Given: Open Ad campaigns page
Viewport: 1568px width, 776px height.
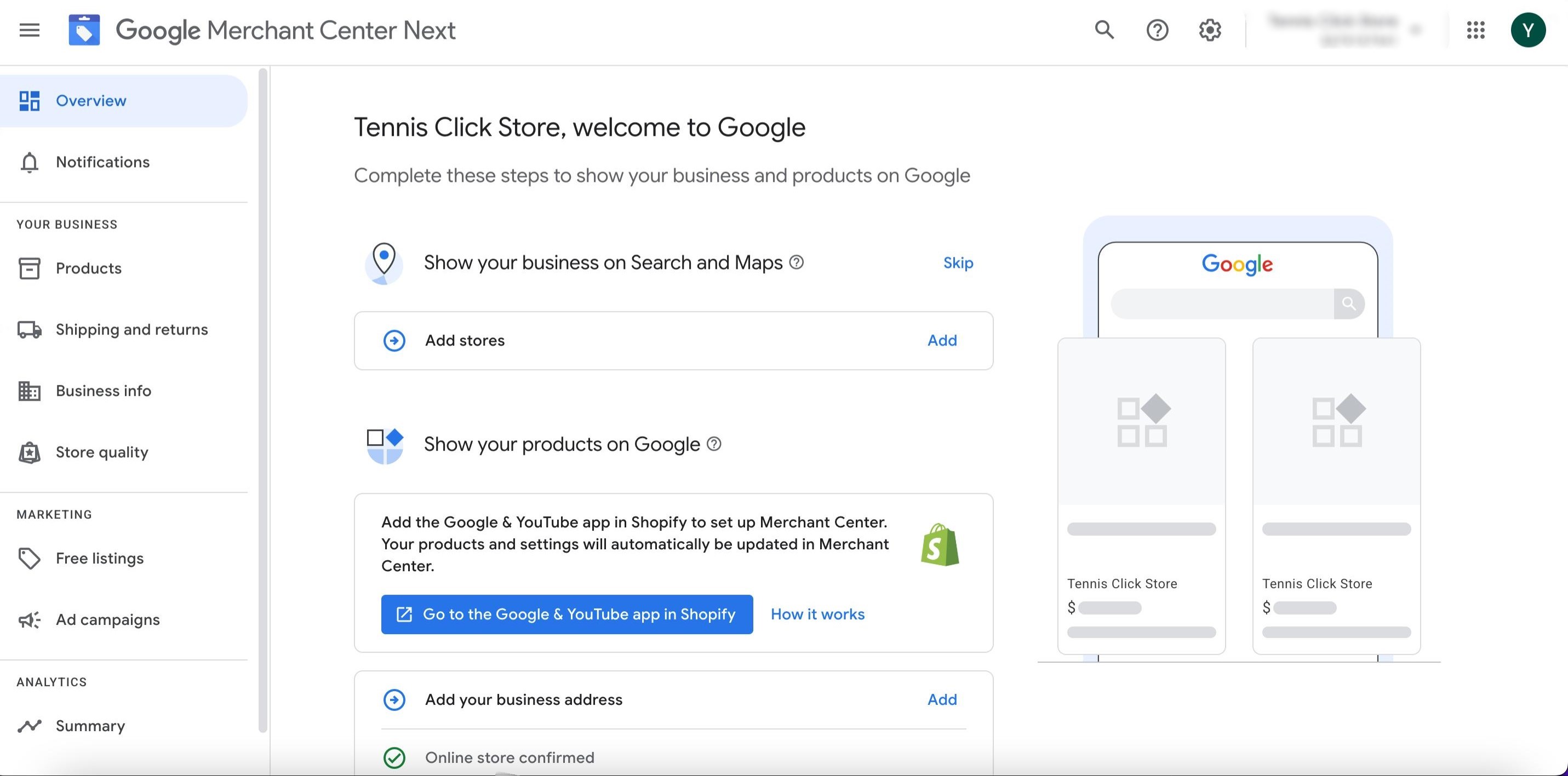Looking at the screenshot, I should (x=124, y=619).
